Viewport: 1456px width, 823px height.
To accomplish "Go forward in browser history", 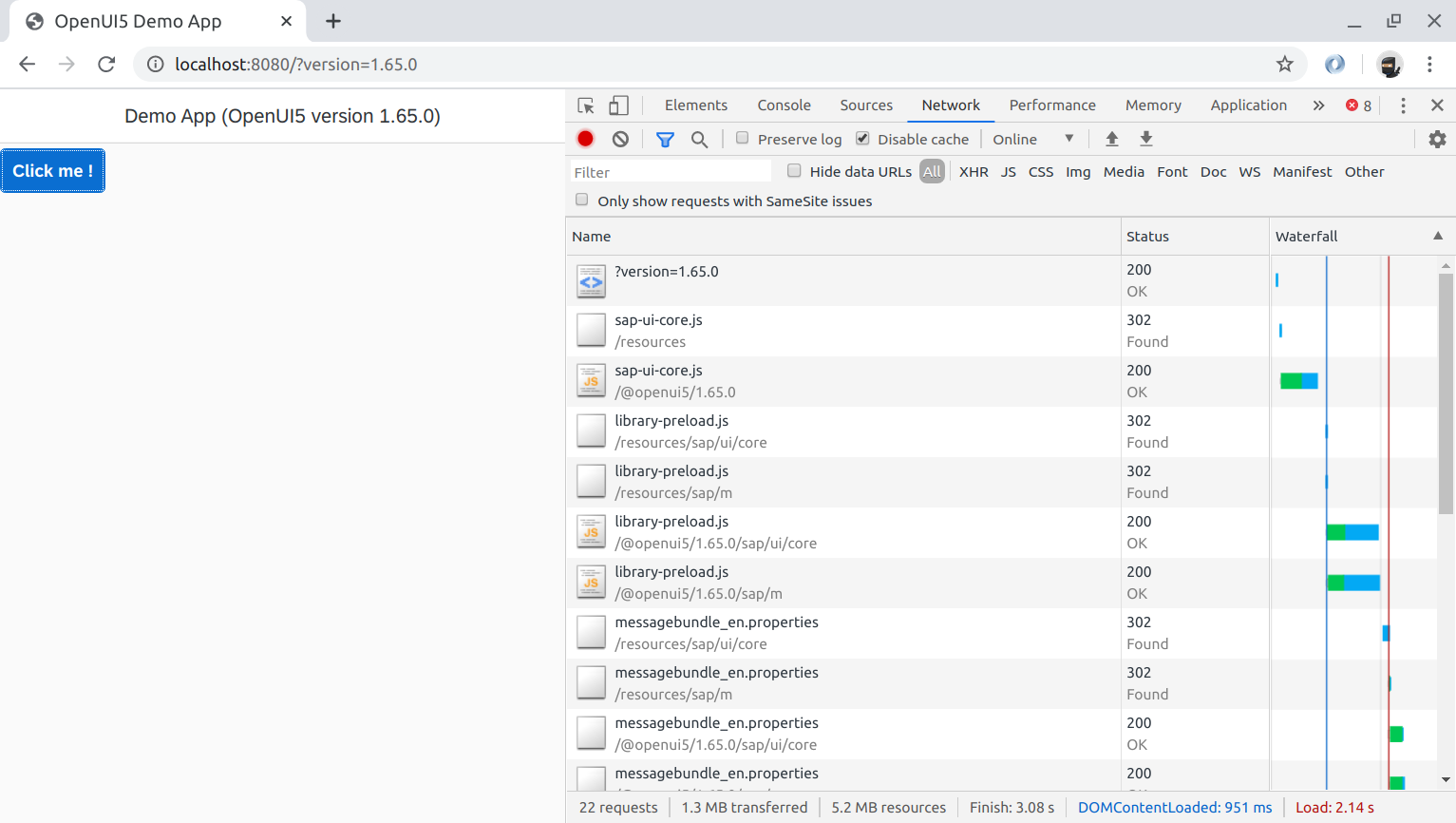I will 66,64.
